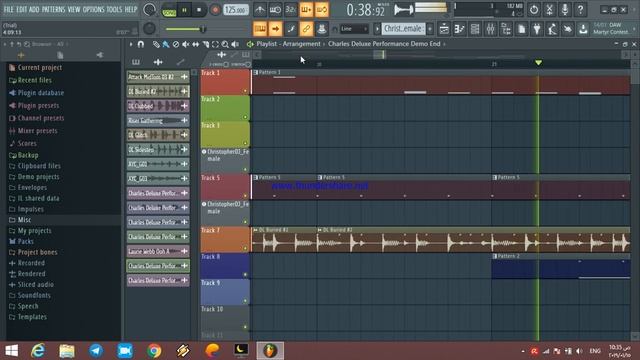Image resolution: width=640 pixels, height=360 pixels.
Task: Open Chrome from the Windows taskbar
Action: coord(154,351)
